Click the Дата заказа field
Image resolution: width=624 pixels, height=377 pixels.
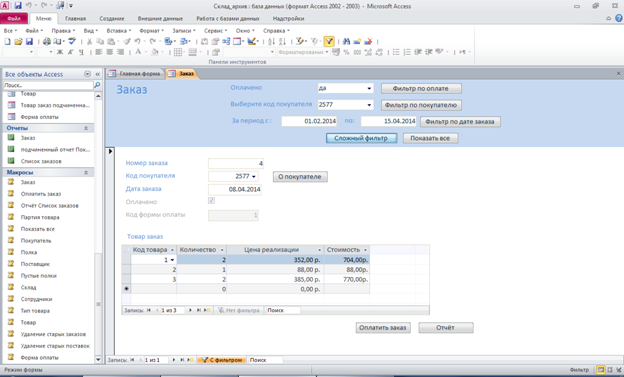235,189
